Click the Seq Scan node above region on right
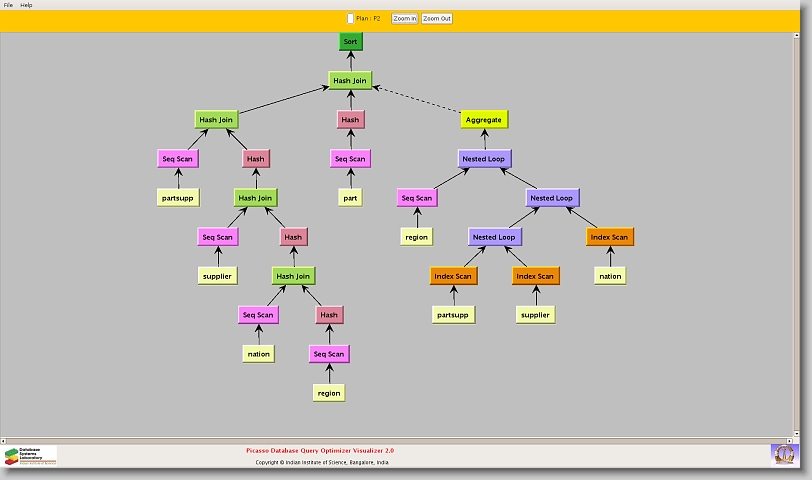 coord(416,198)
